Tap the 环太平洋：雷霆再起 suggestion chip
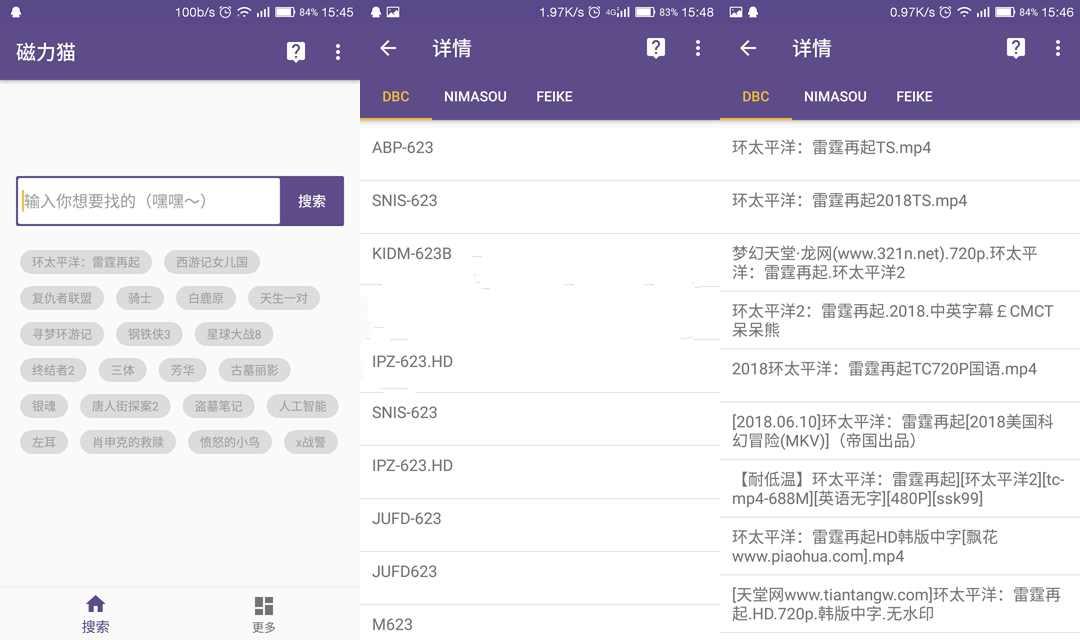This screenshot has width=1080, height=640. tap(85, 262)
